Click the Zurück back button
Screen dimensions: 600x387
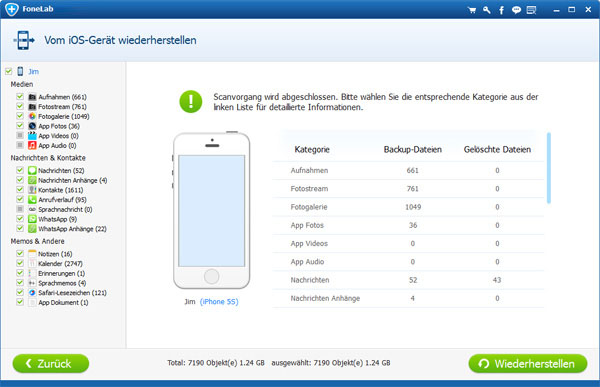coord(51,363)
